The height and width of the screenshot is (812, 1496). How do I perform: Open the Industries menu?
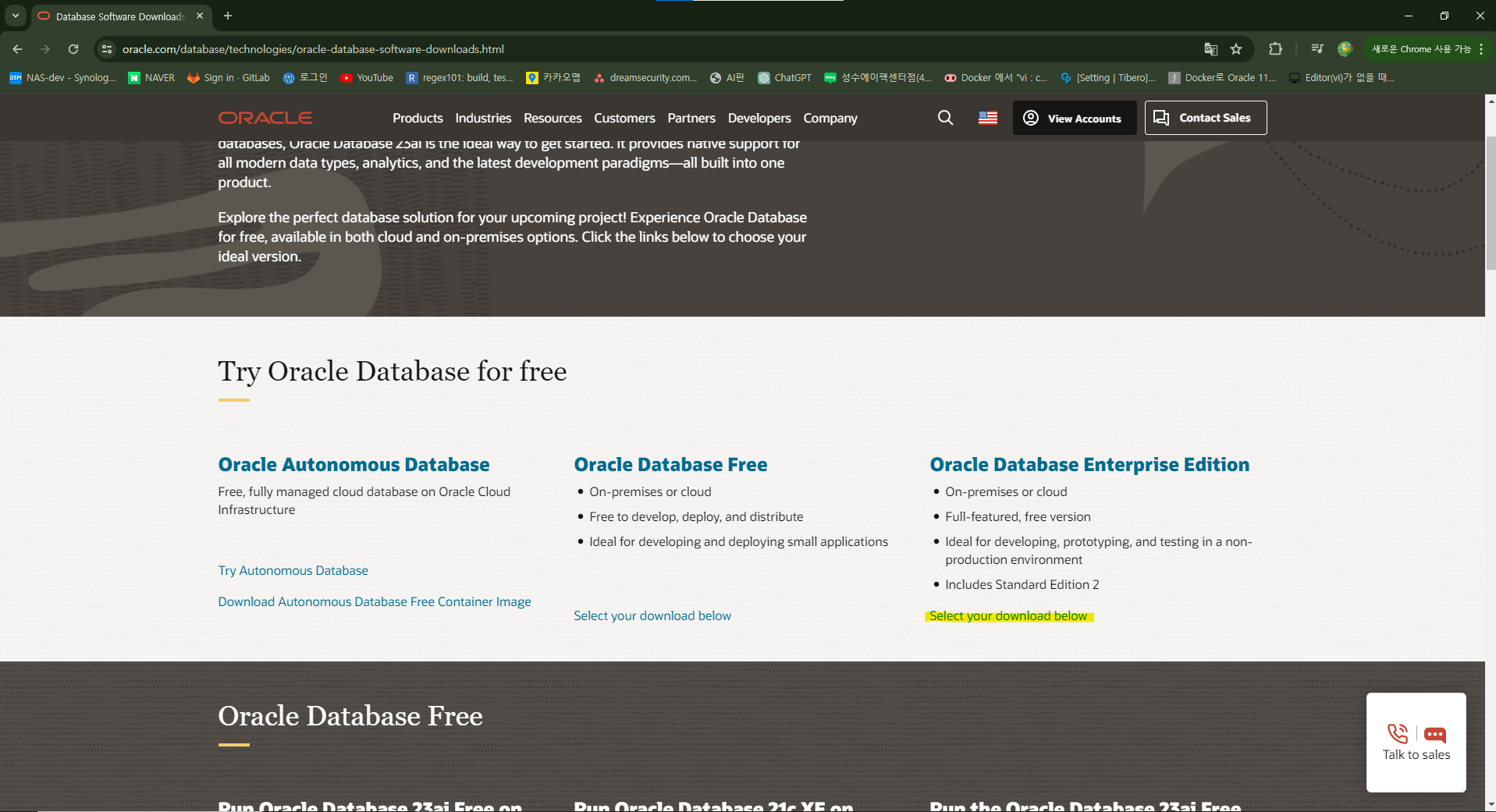point(483,118)
